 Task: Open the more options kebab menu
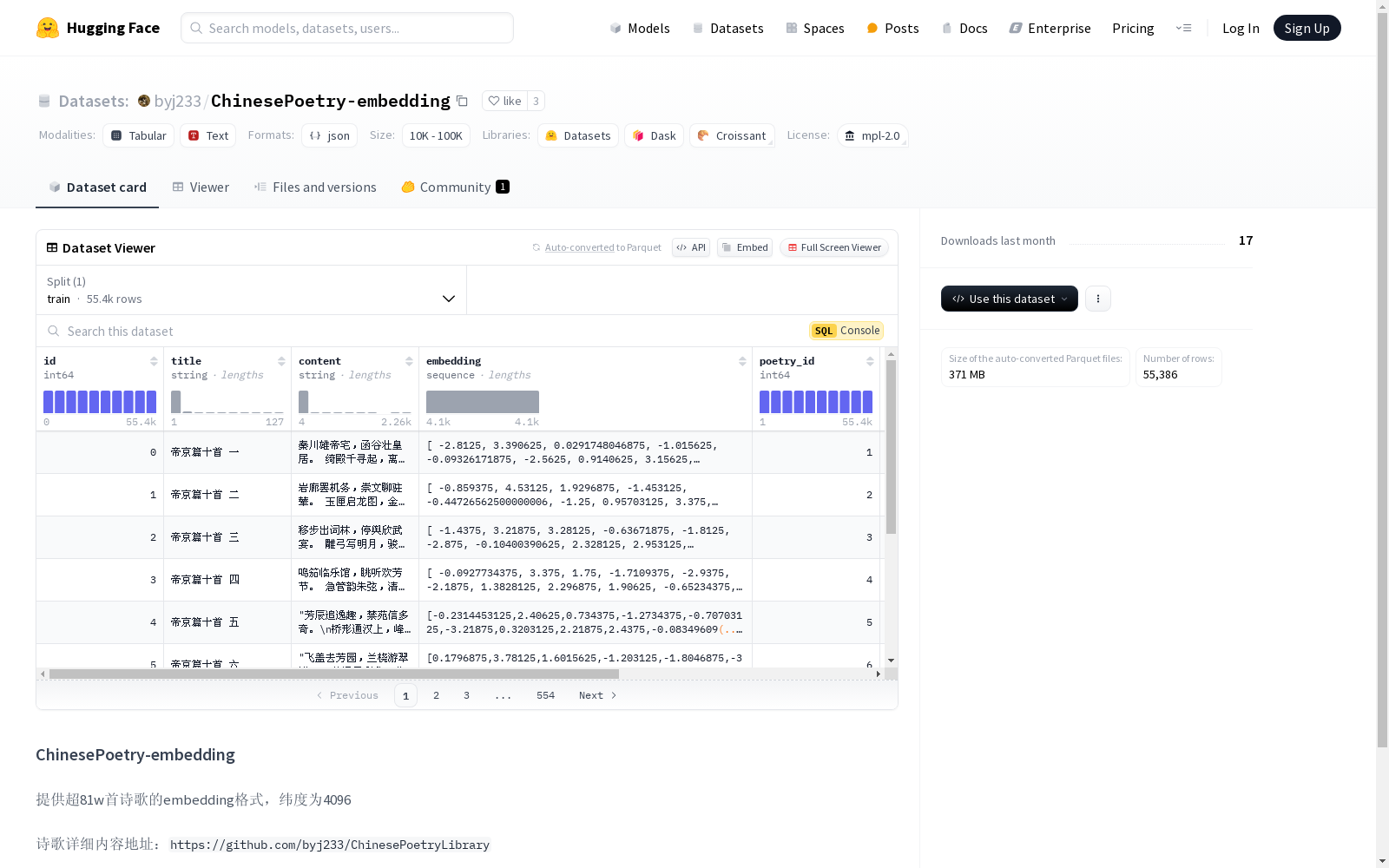pyautogui.click(x=1098, y=299)
